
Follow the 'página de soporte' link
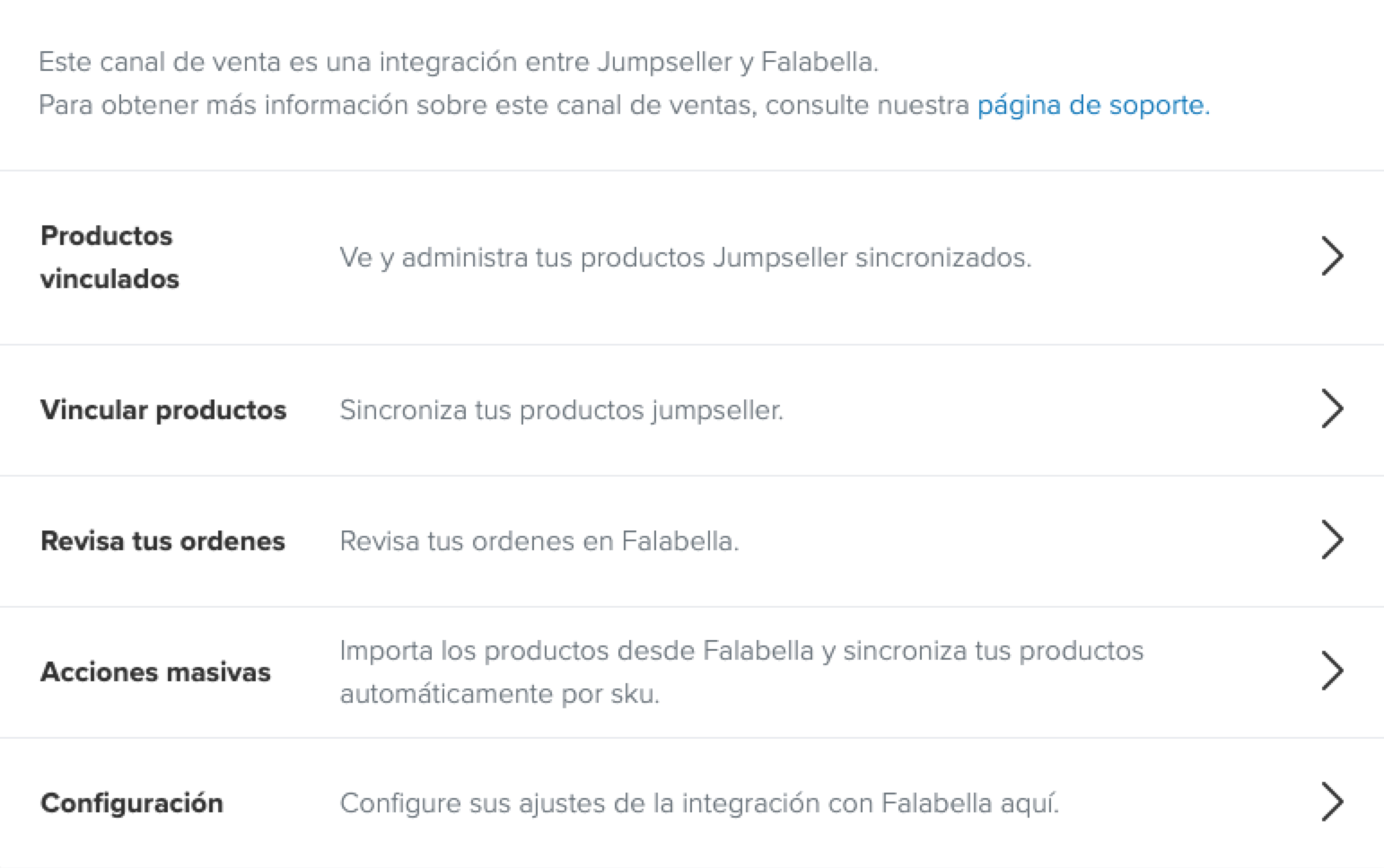(1092, 105)
